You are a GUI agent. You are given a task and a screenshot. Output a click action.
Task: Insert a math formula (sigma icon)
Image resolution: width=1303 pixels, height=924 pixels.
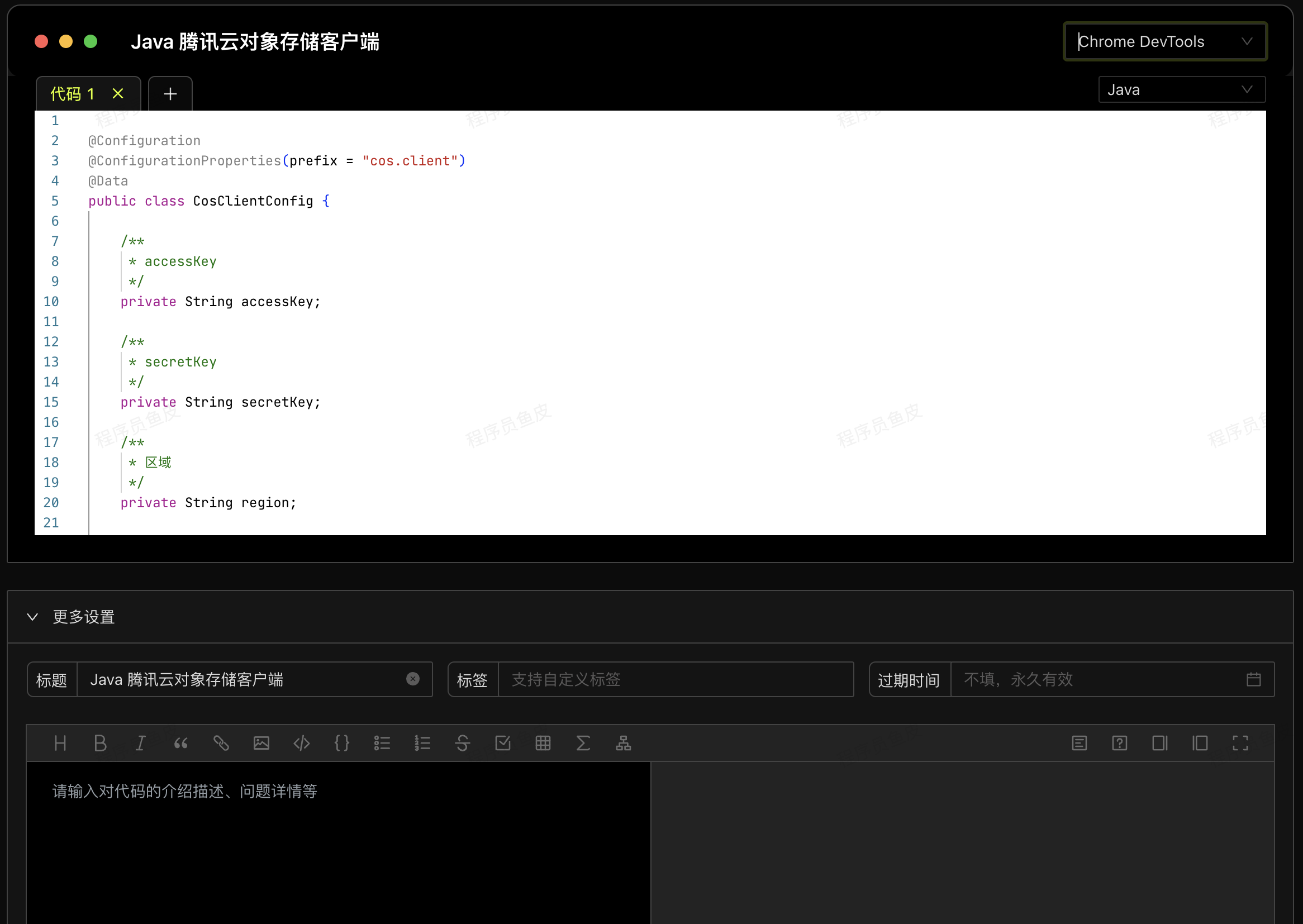(x=583, y=743)
